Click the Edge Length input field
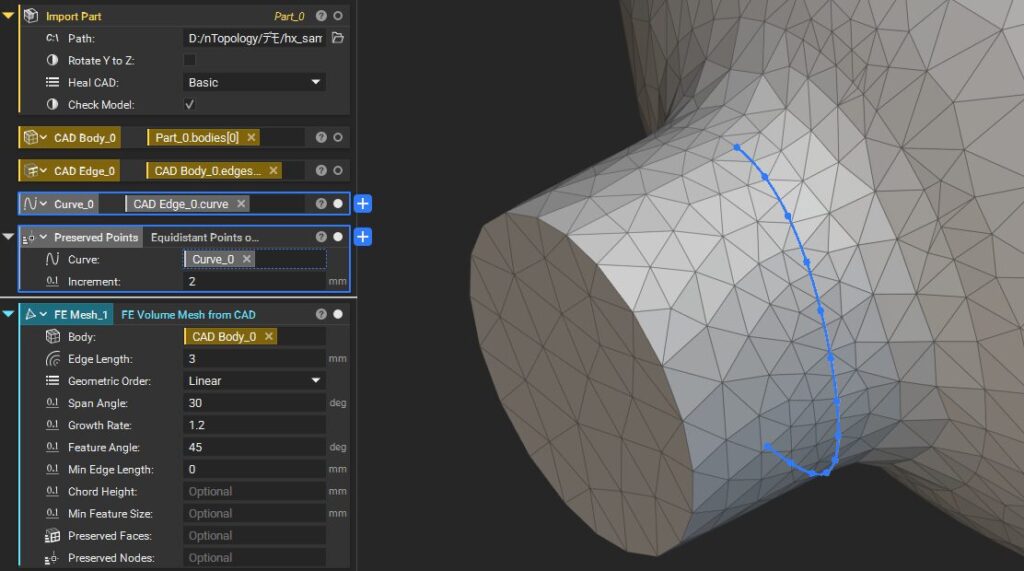Screen dimensions: 1024x571 click(x=254, y=359)
